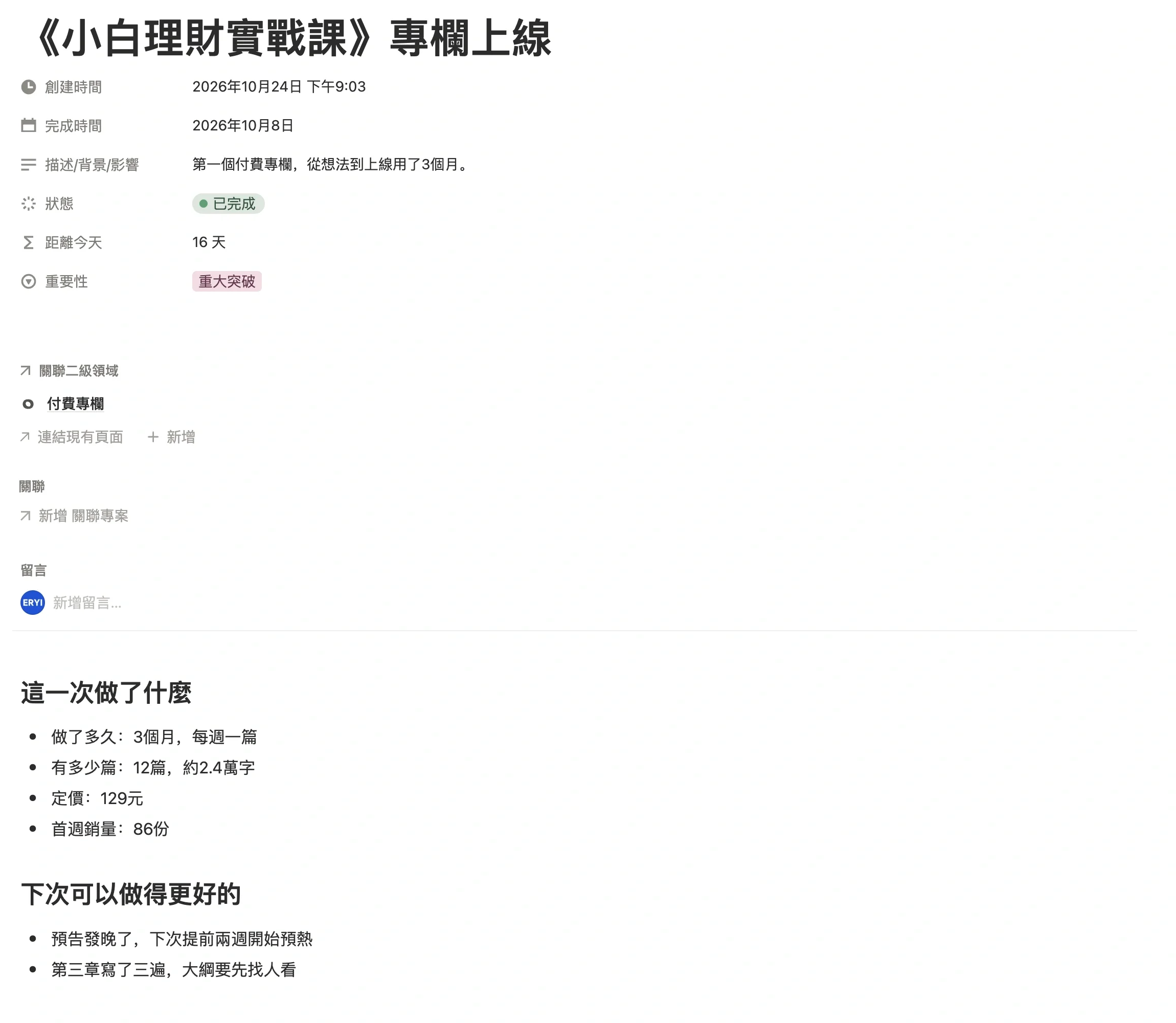The width and height of the screenshot is (1176, 1023).
Task: Click the 關聯 section label
Action: click(32, 487)
